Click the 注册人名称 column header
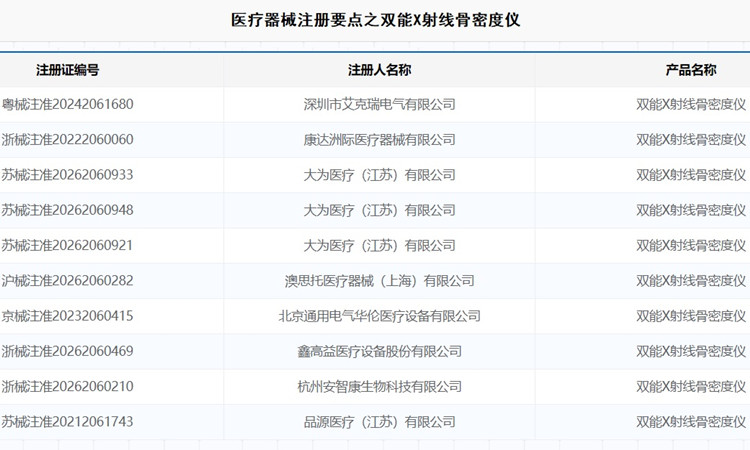This screenshot has width=750, height=450. click(x=379, y=70)
